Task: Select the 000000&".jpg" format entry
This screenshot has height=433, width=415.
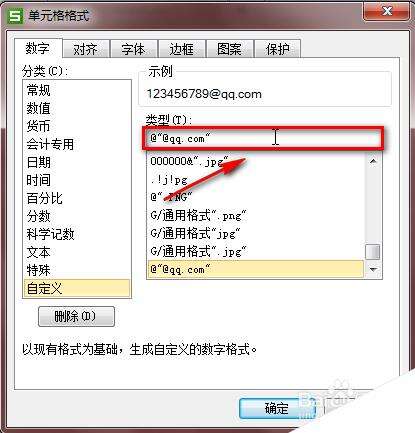Action: pos(256,161)
